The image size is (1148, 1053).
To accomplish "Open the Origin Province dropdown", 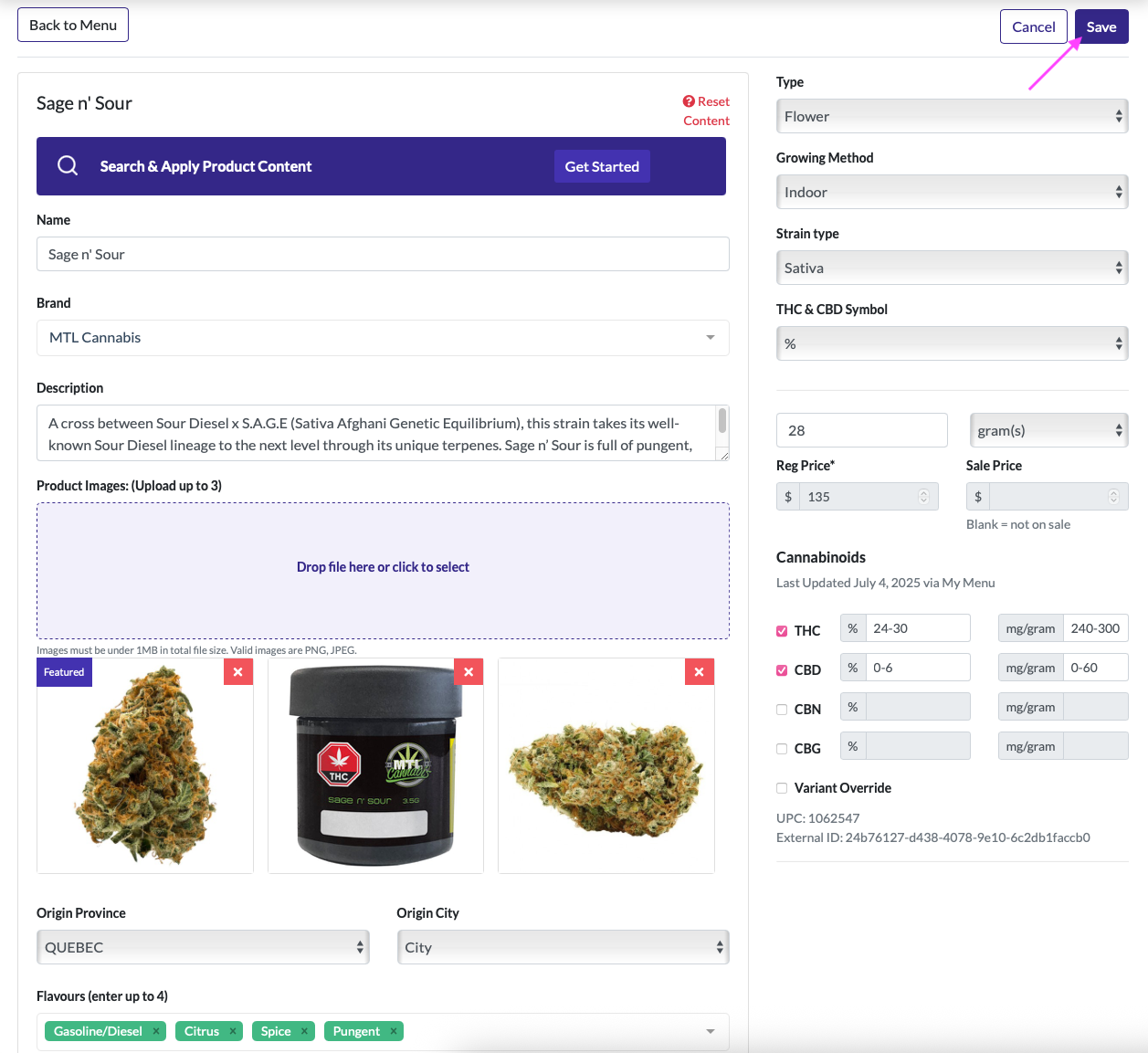I will [203, 947].
